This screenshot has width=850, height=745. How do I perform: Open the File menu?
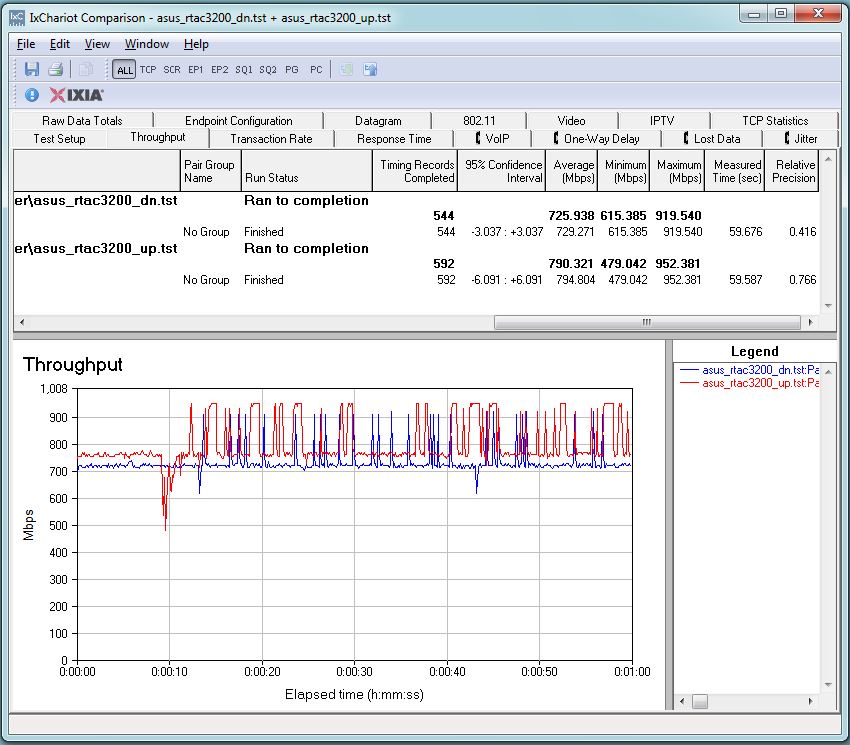tap(26, 44)
